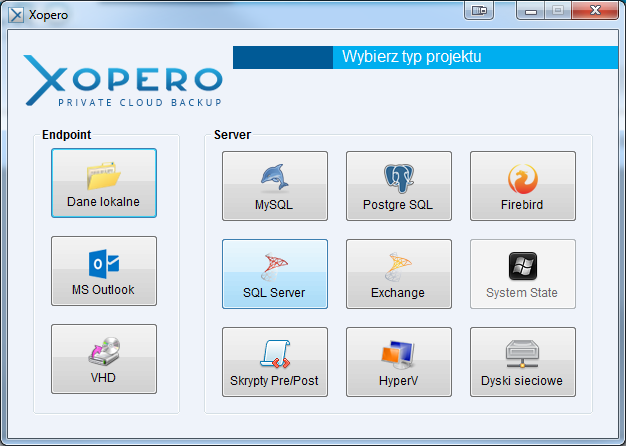
Task: Pick the Exchange project type
Action: click(399, 274)
